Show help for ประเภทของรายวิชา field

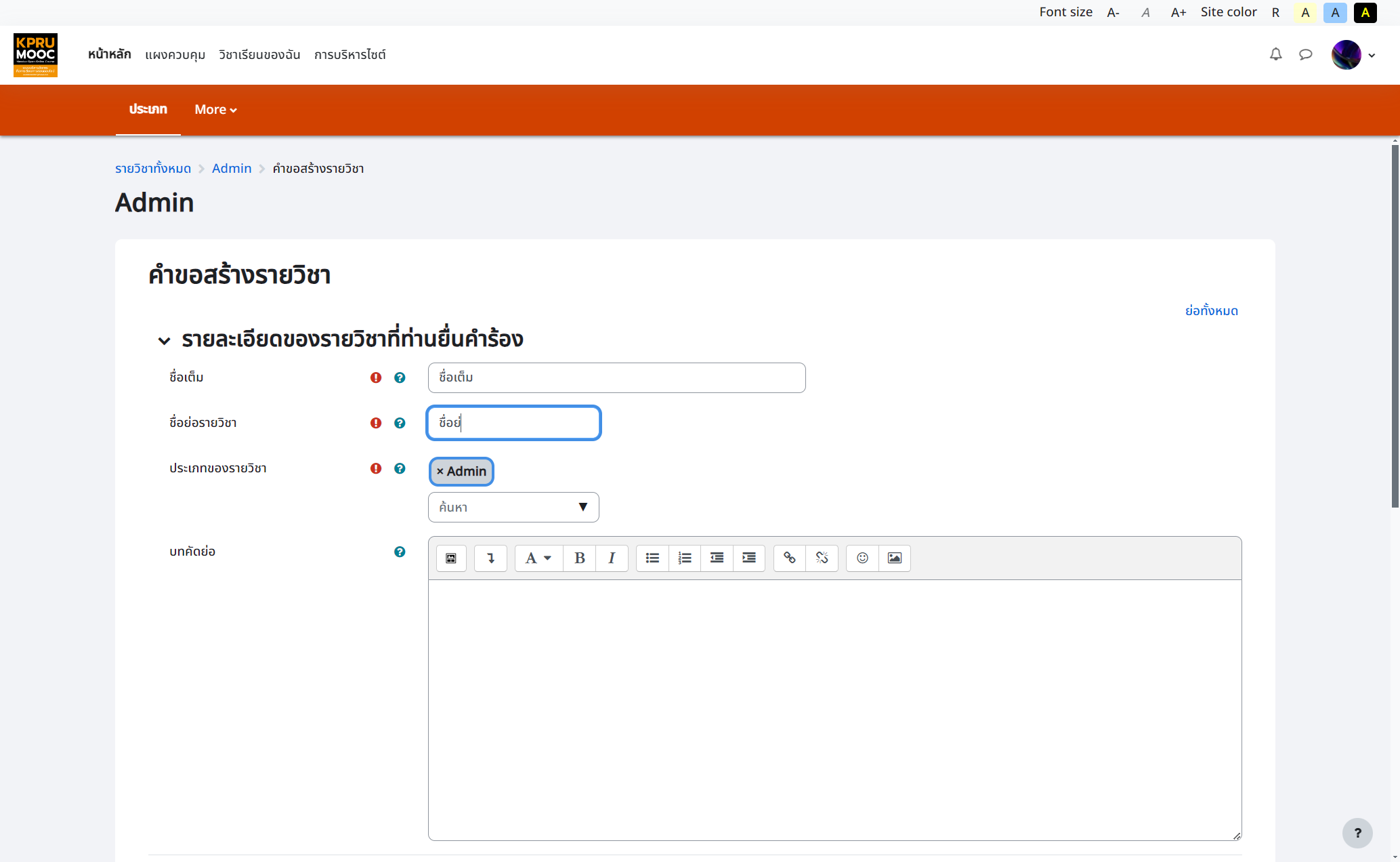(400, 468)
